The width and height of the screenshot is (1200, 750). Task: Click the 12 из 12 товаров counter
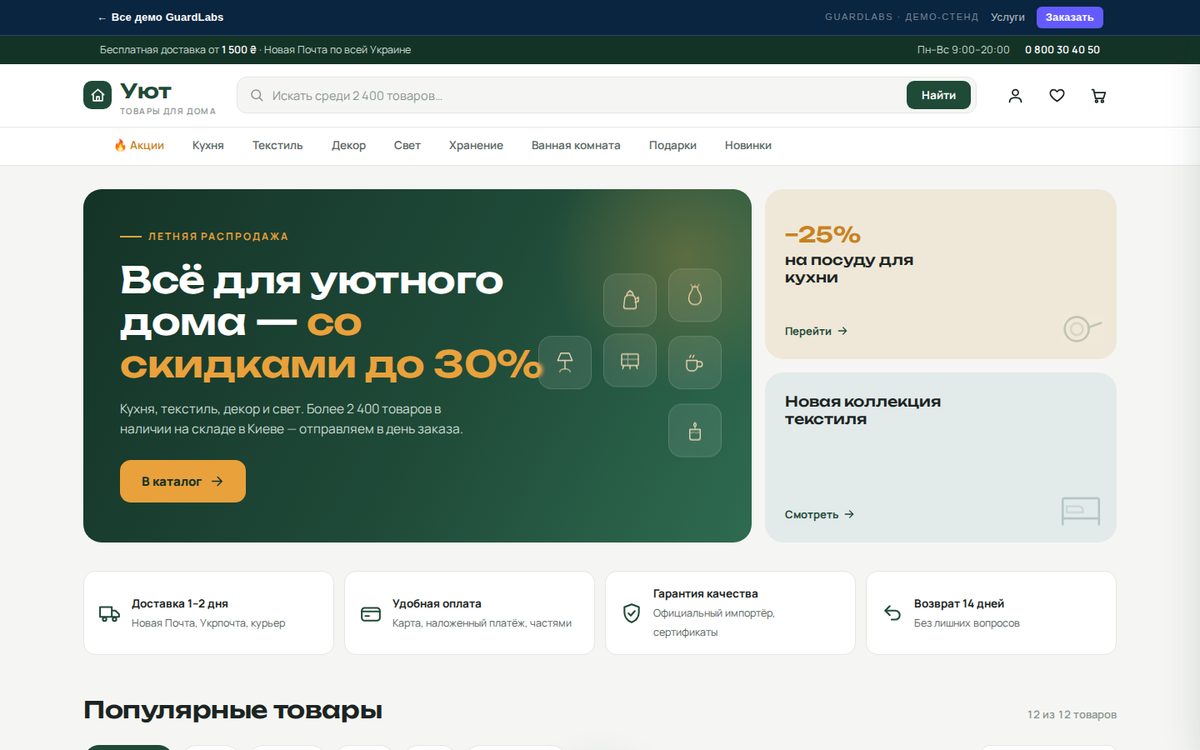click(x=1072, y=715)
